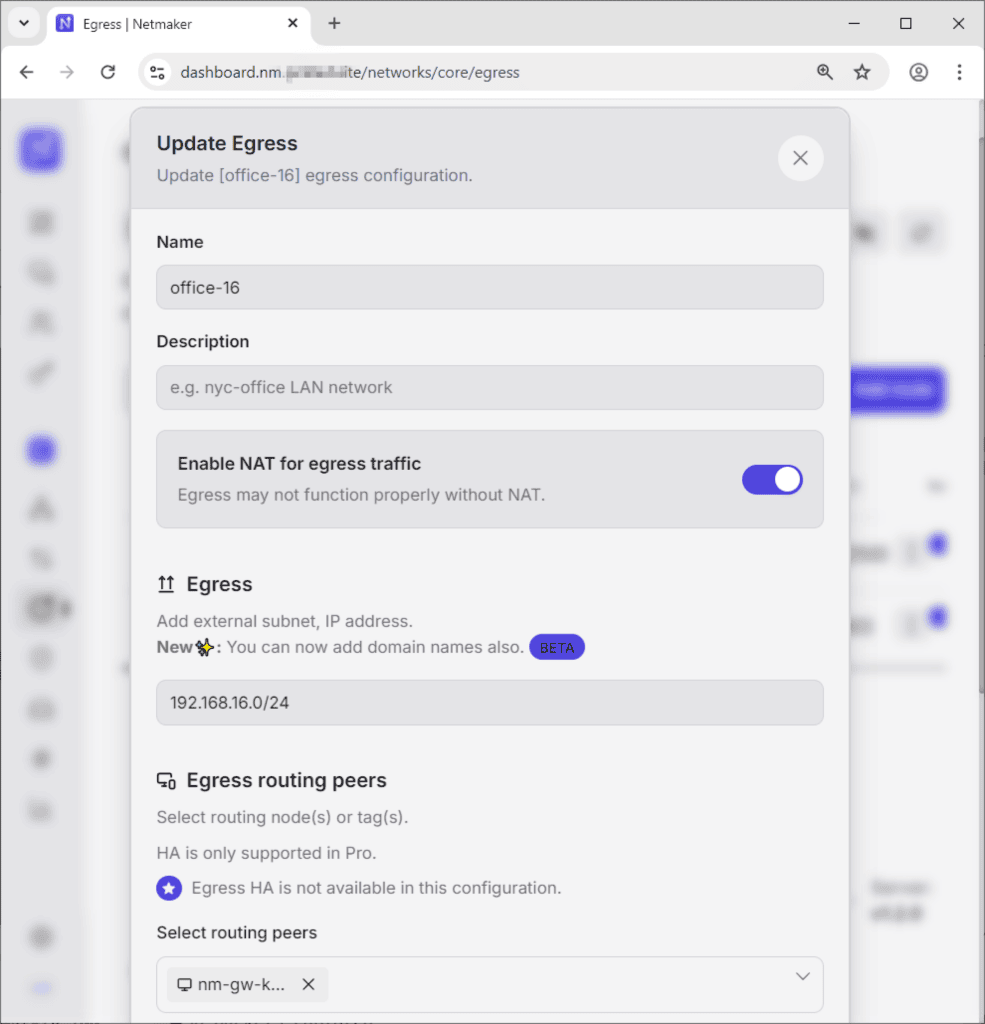Go back with the browser back arrow

(x=27, y=72)
